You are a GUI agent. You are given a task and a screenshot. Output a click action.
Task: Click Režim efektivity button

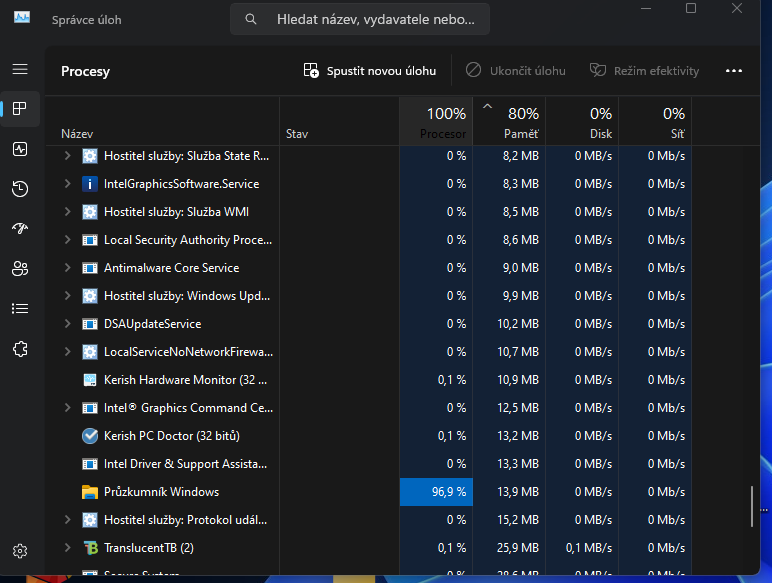pos(644,71)
